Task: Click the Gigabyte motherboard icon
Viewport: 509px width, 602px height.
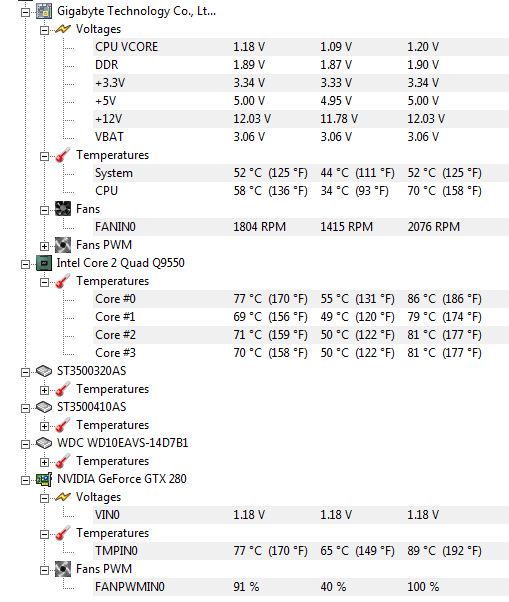Action: pos(44,11)
